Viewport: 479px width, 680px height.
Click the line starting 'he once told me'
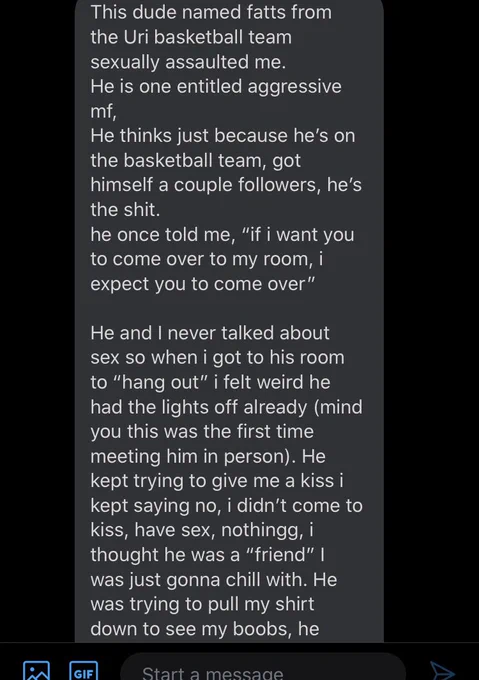click(222, 235)
